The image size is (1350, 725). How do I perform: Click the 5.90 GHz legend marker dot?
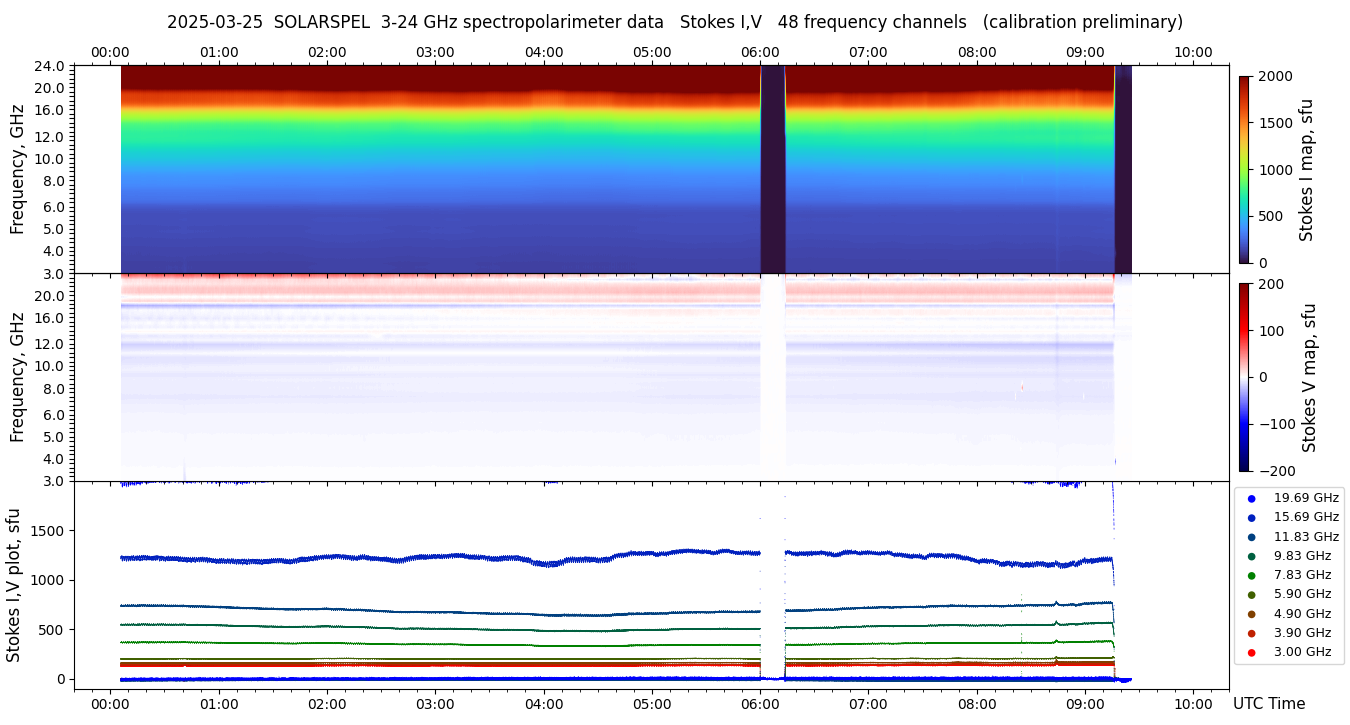point(1251,595)
